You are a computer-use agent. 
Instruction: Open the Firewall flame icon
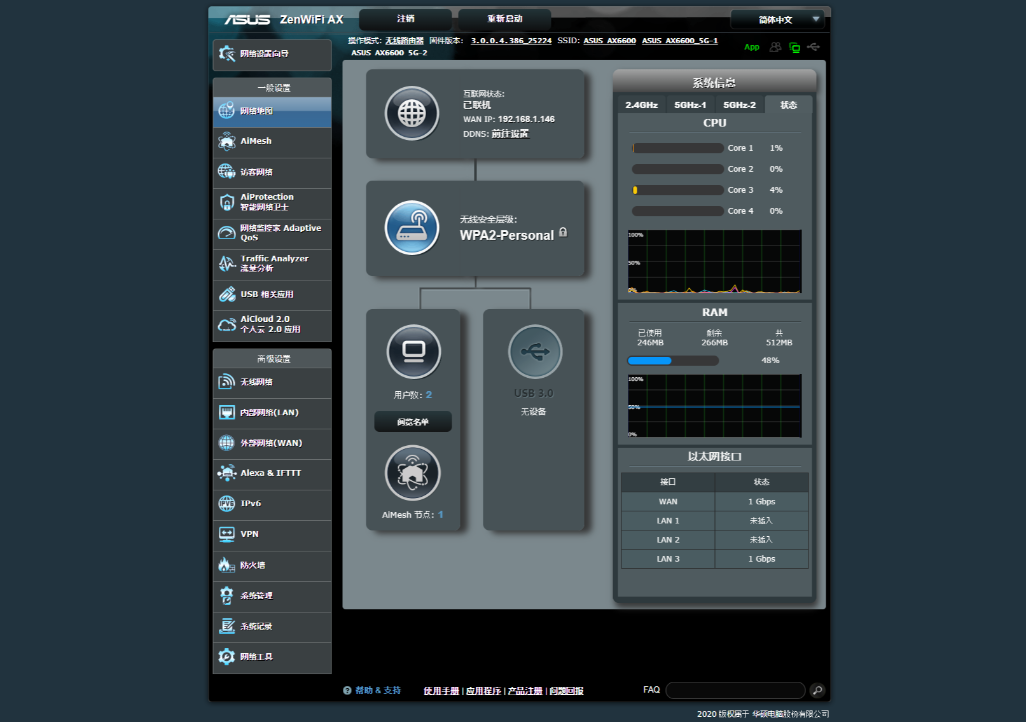[x=226, y=565]
